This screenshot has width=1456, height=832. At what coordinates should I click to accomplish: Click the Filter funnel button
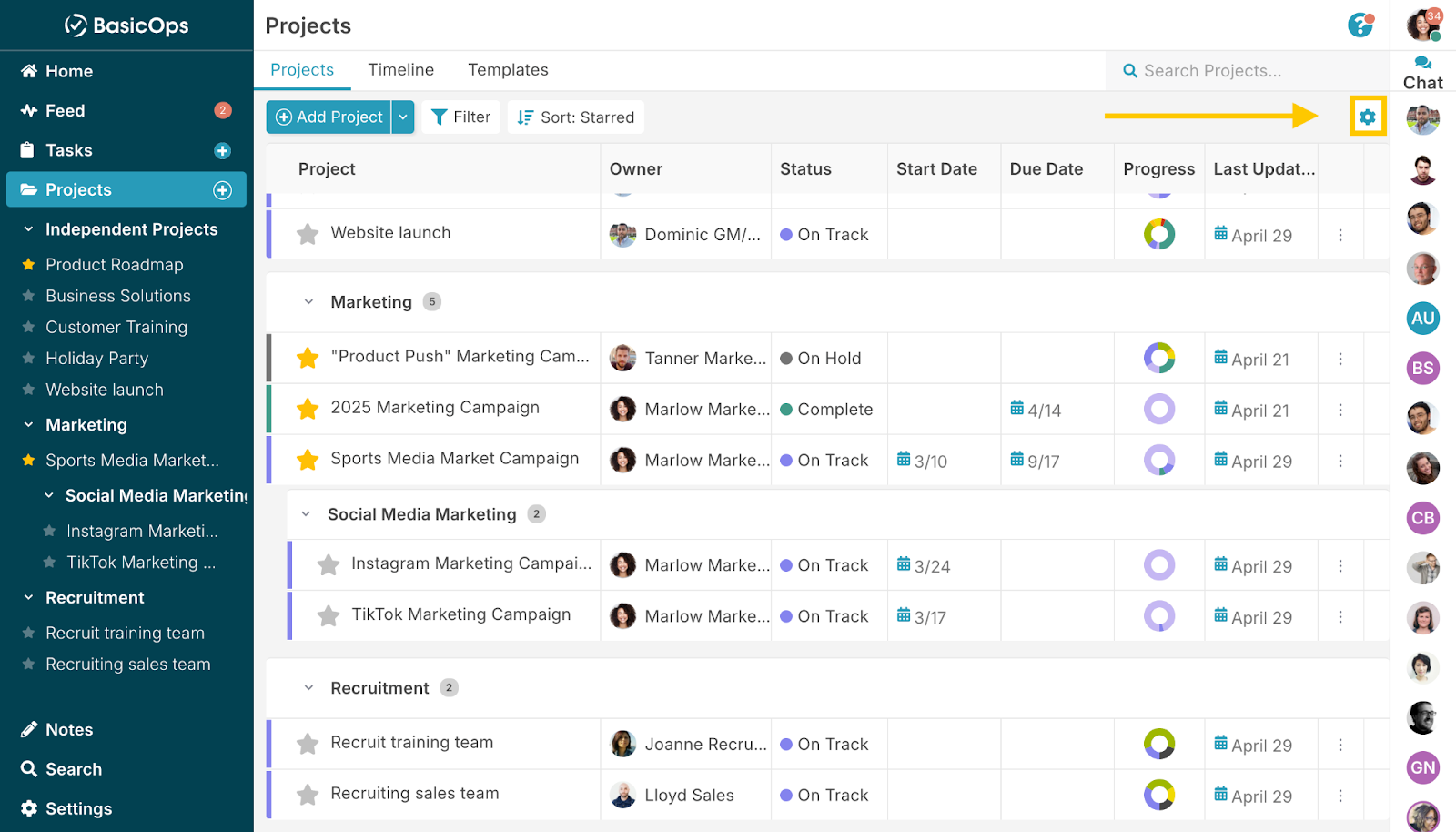click(x=460, y=117)
